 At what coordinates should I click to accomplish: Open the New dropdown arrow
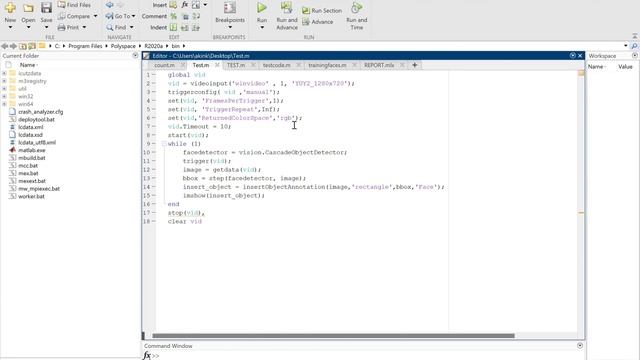[x=10, y=27]
